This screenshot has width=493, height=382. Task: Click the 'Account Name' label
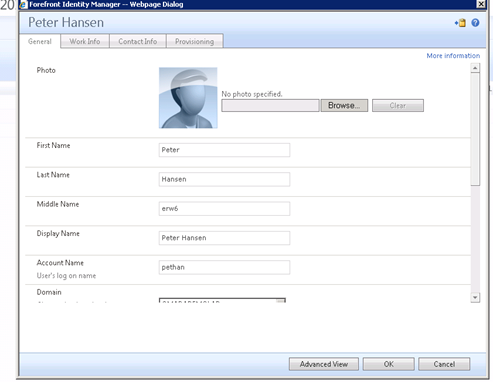point(60,263)
